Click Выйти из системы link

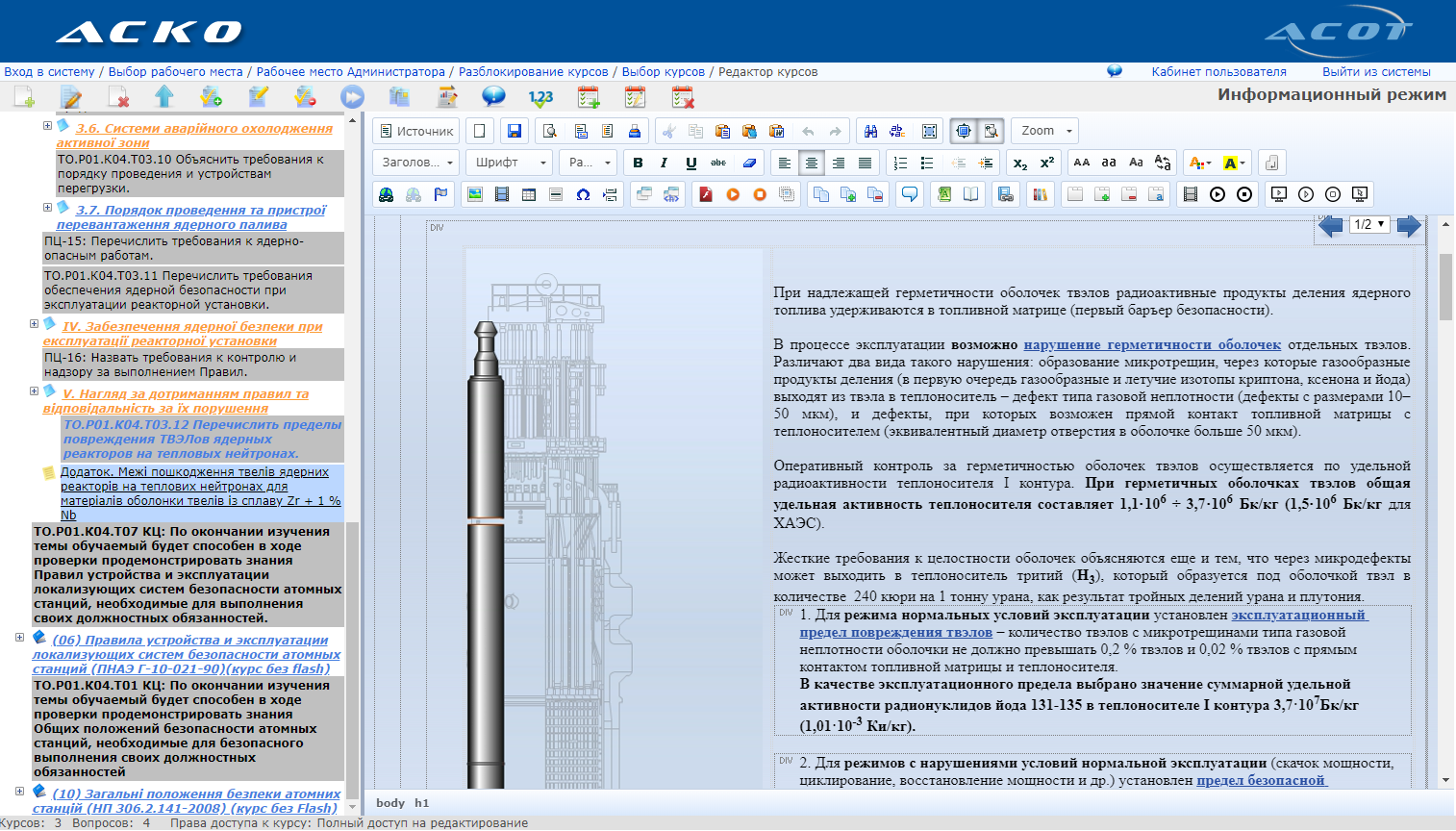(x=1376, y=72)
